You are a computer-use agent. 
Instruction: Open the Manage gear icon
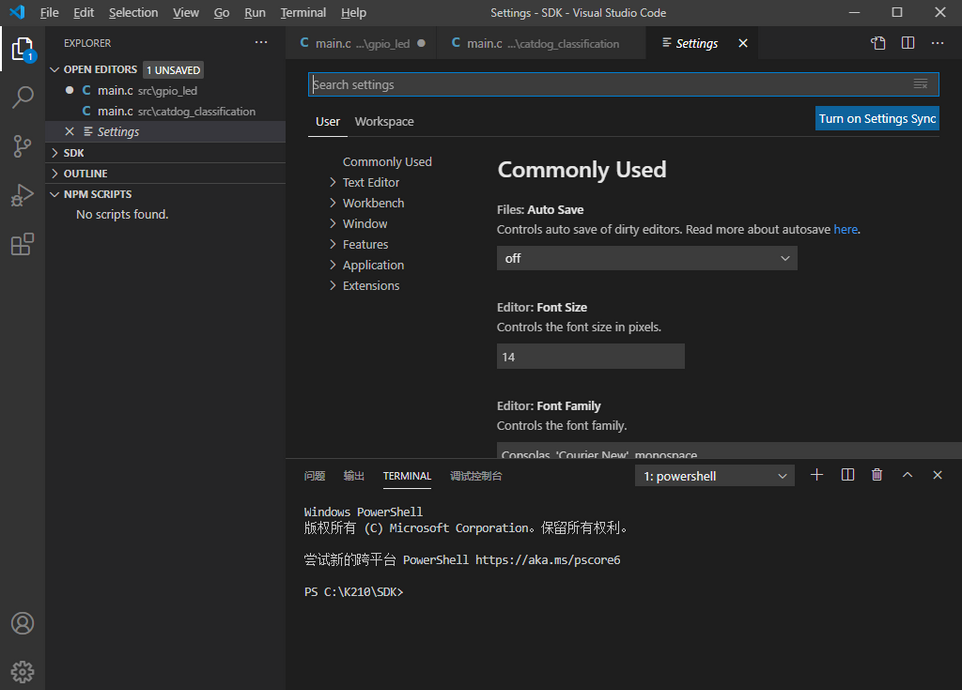point(23,672)
